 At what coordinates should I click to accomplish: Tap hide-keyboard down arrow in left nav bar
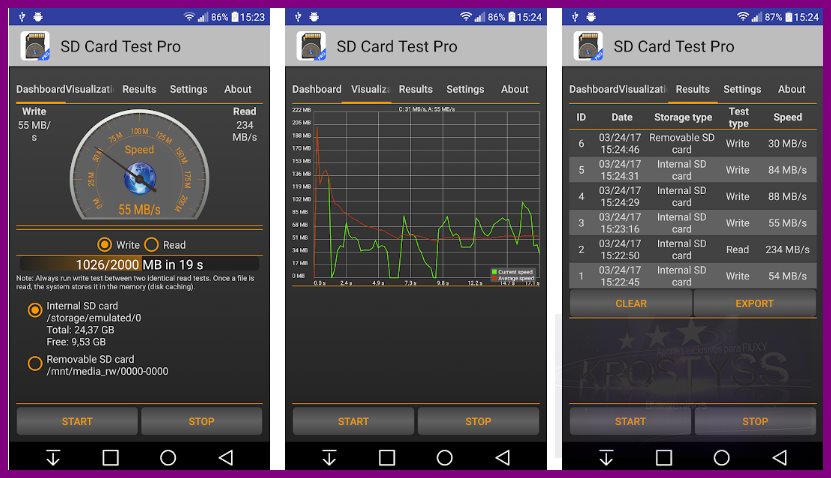click(x=53, y=457)
